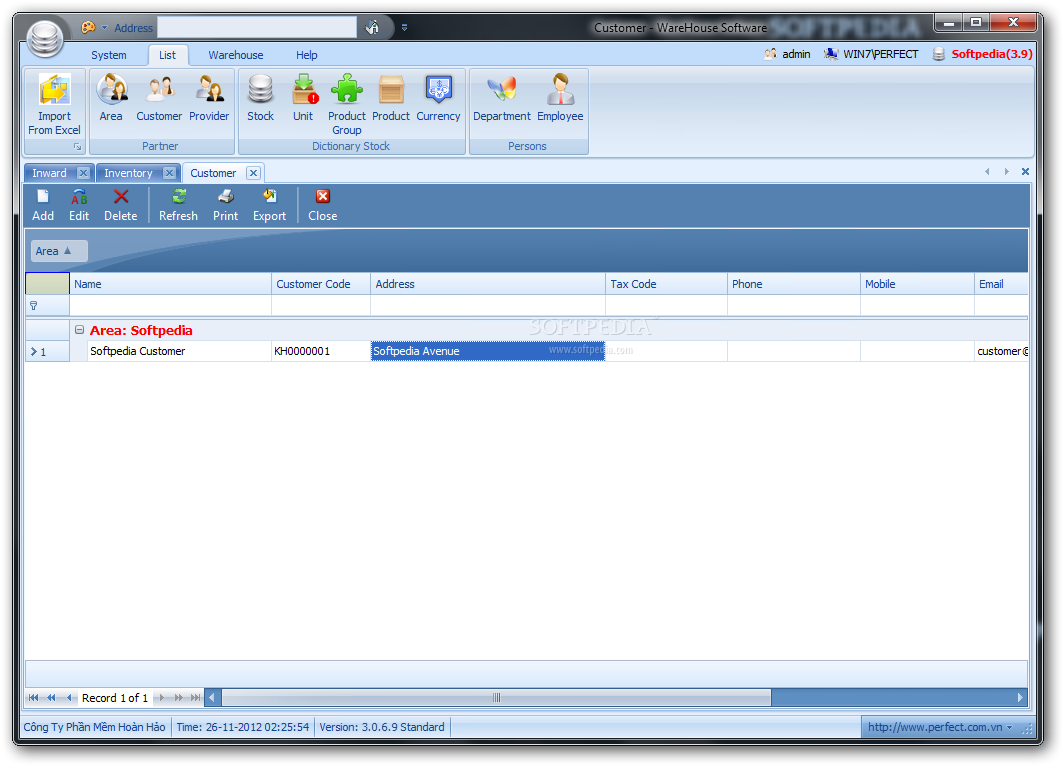Image resolution: width=1064 pixels, height=766 pixels.
Task: Sort by Name column header
Action: pyautogui.click(x=170, y=284)
